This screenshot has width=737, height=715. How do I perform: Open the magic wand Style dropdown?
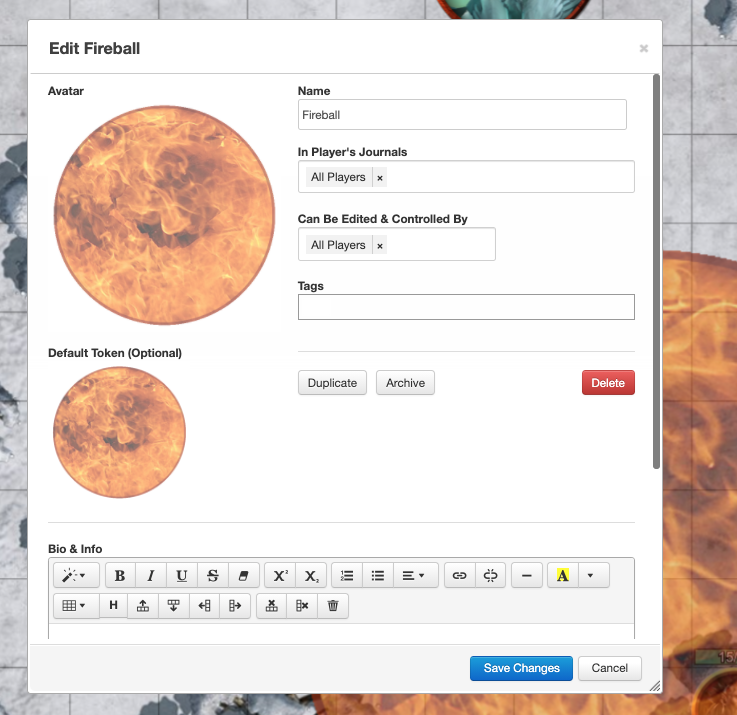[x=76, y=575]
